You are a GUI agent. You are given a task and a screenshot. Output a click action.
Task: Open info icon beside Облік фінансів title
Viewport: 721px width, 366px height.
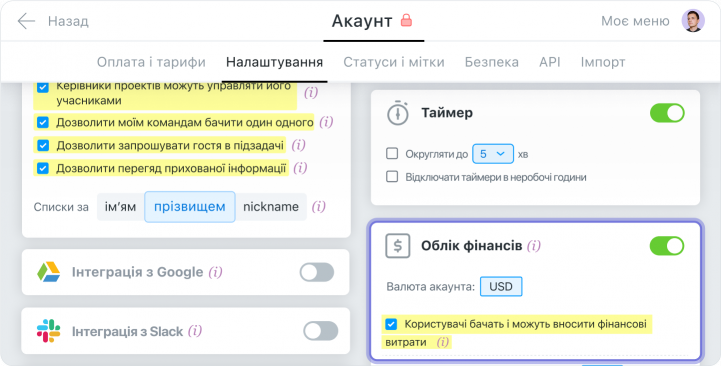(534, 246)
